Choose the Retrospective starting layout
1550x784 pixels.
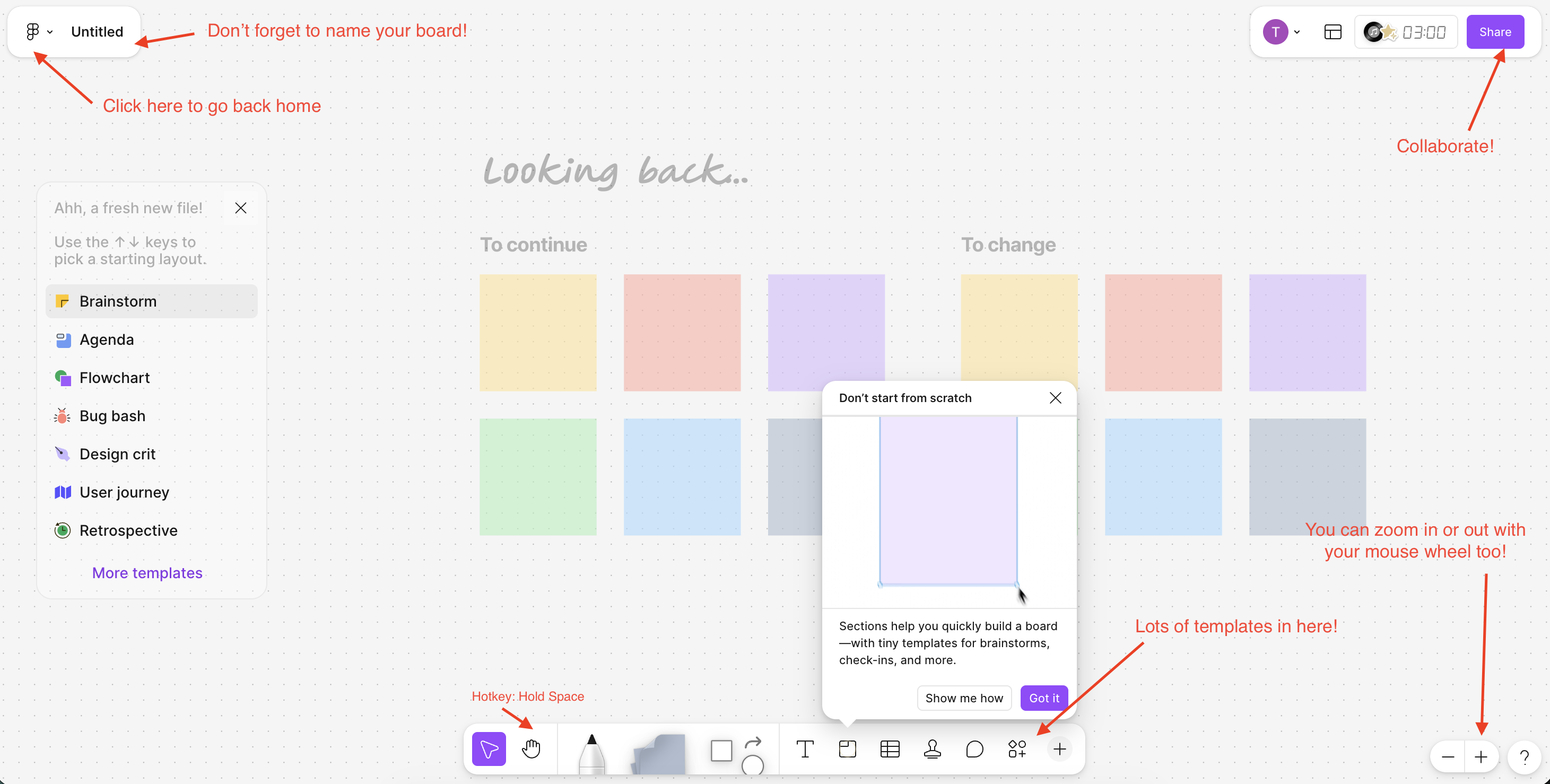[128, 530]
